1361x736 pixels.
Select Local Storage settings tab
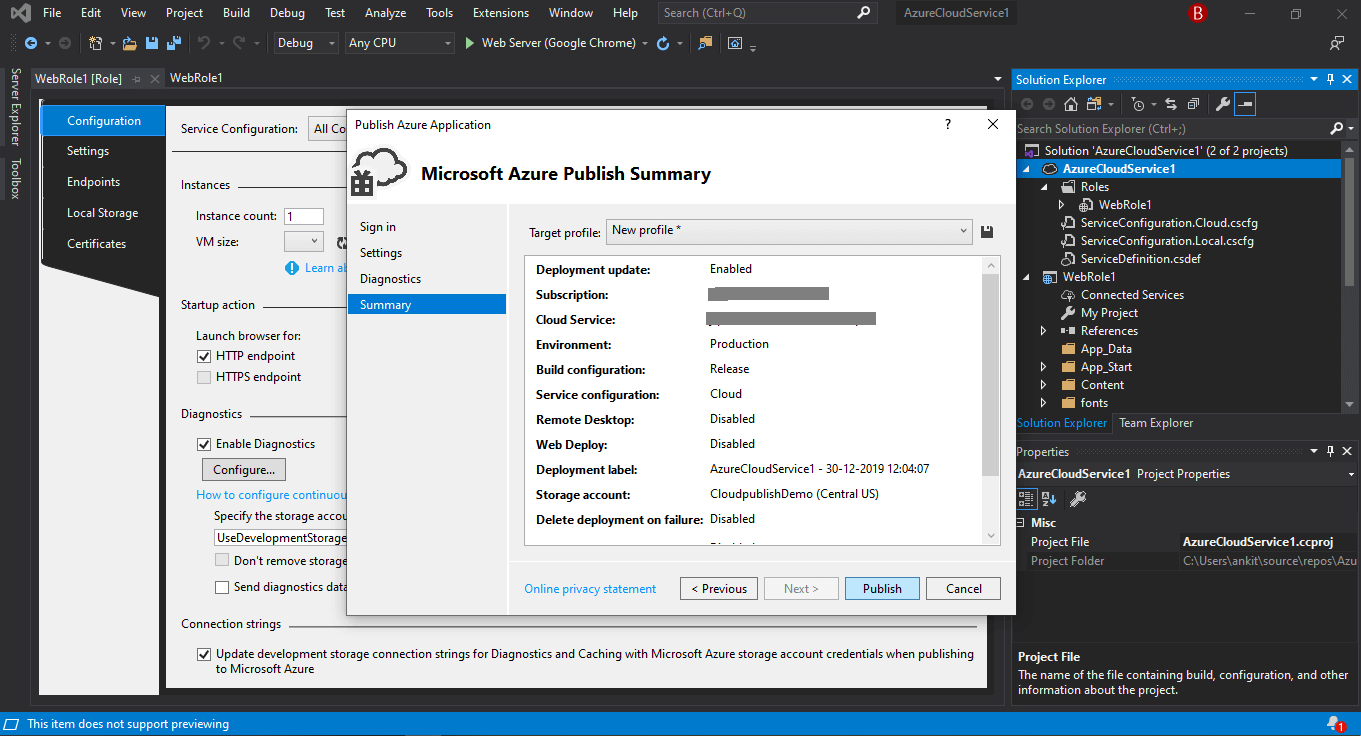coord(103,213)
